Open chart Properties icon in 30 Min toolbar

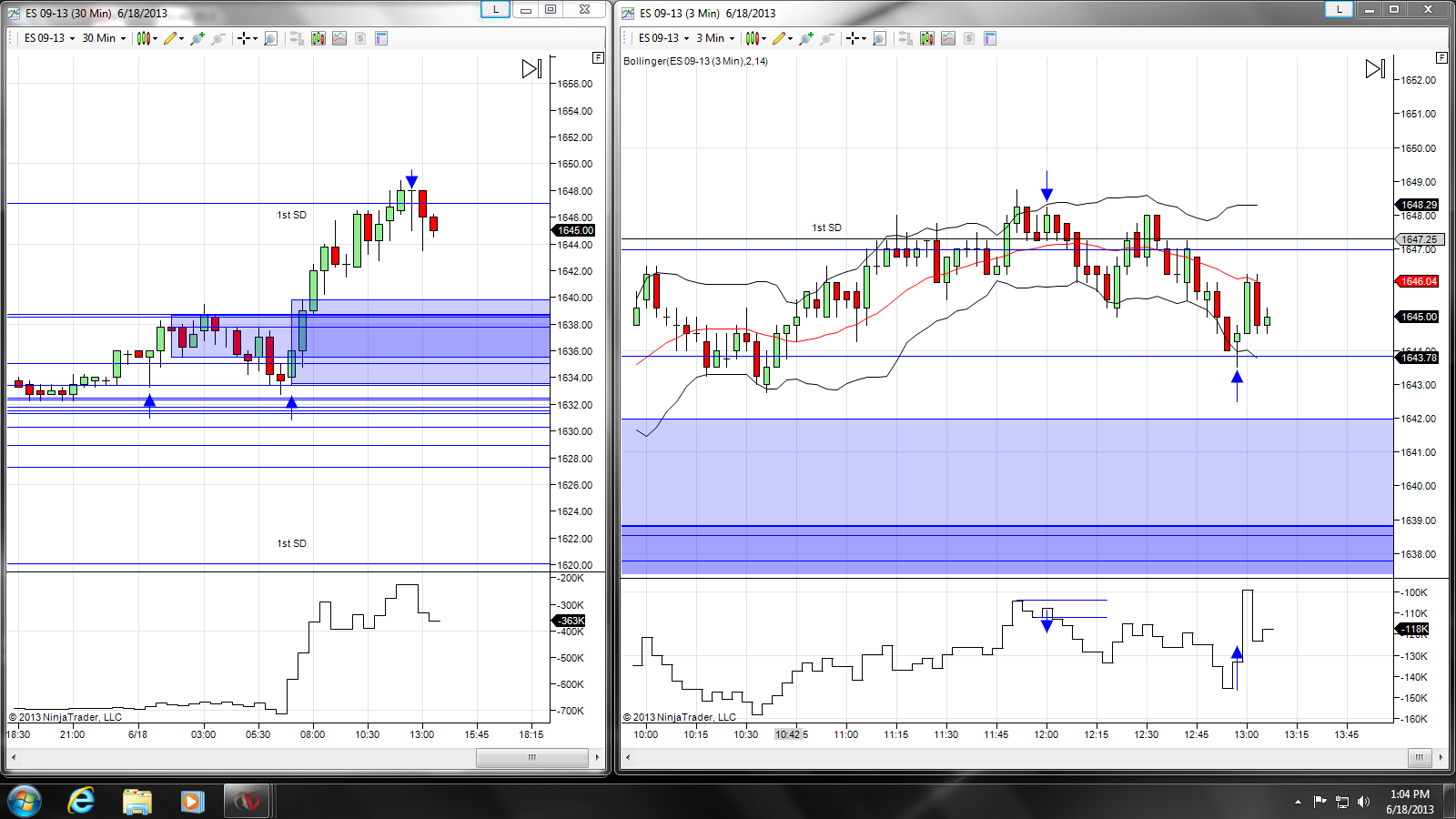(x=381, y=38)
